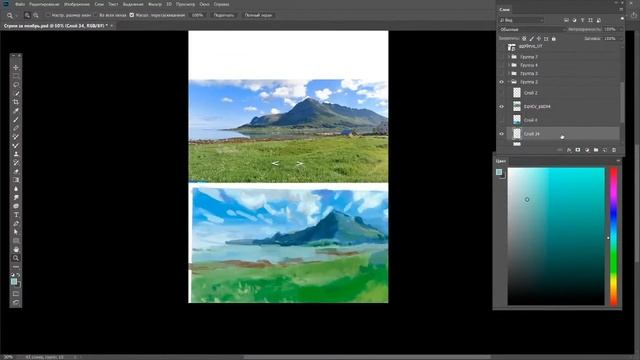Close the open document tab
The height and width of the screenshot is (360, 640).
click(111, 26)
